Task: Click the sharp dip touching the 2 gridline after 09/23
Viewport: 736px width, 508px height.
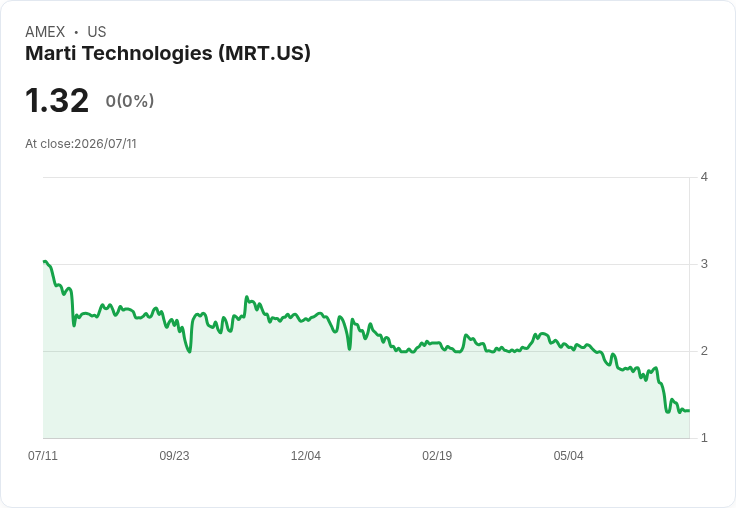Action: coord(189,351)
